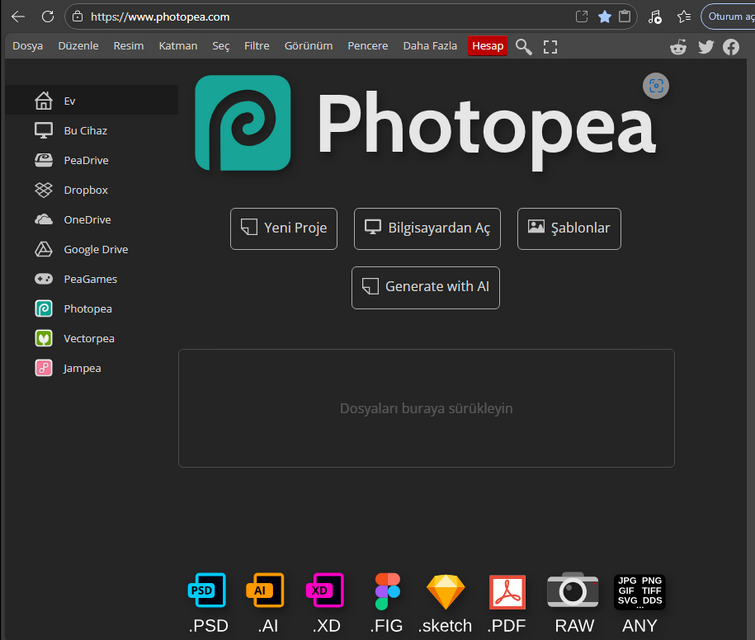This screenshot has width=755, height=640.
Task: Open the Dosya menu
Action: point(28,46)
